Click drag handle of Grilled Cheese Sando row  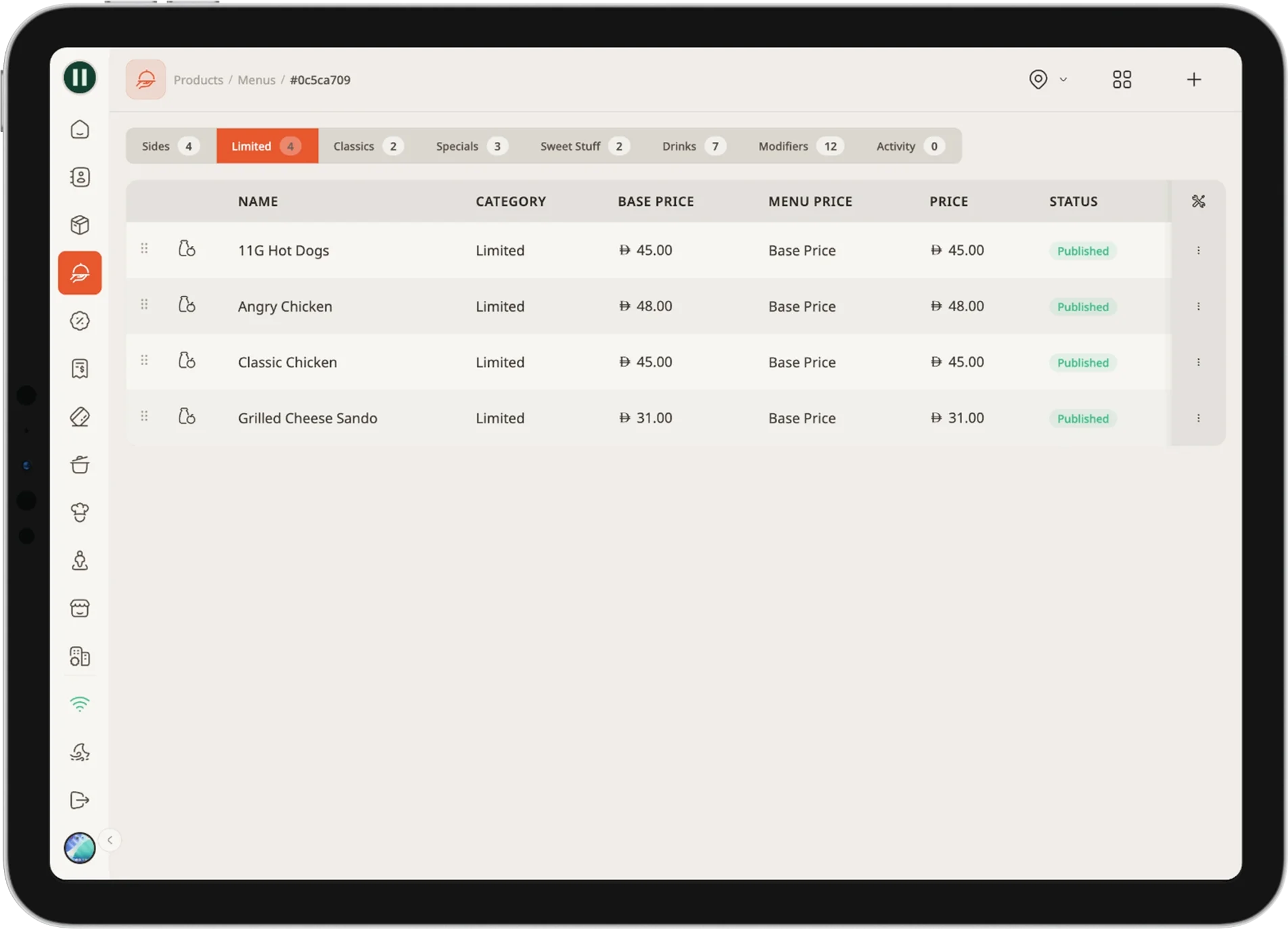click(x=144, y=416)
